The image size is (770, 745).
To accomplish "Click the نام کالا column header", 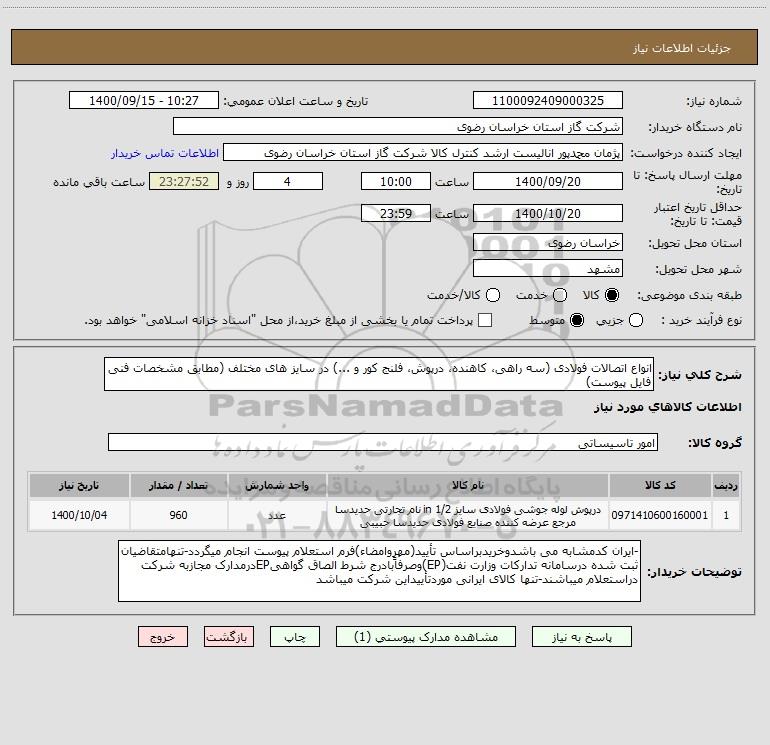I will (x=468, y=486).
